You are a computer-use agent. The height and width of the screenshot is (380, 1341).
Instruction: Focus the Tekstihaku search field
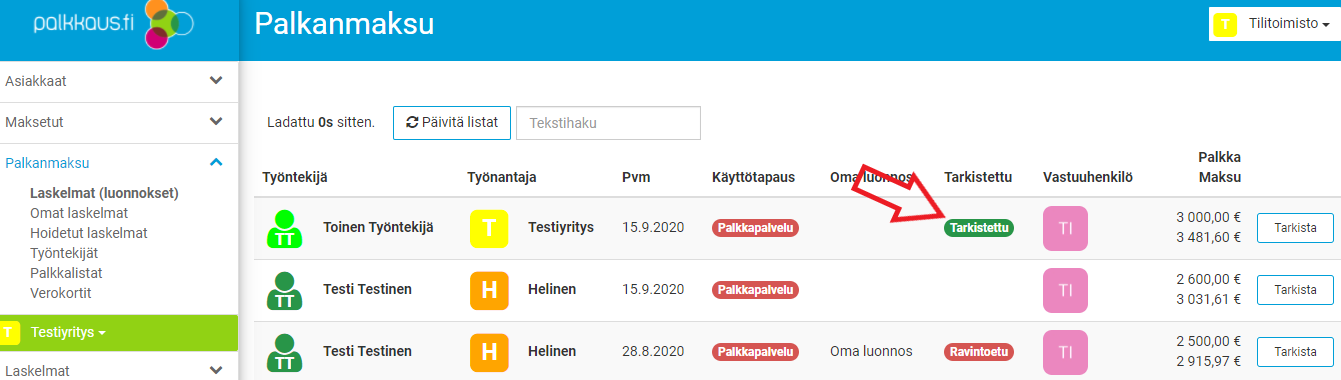pos(608,123)
